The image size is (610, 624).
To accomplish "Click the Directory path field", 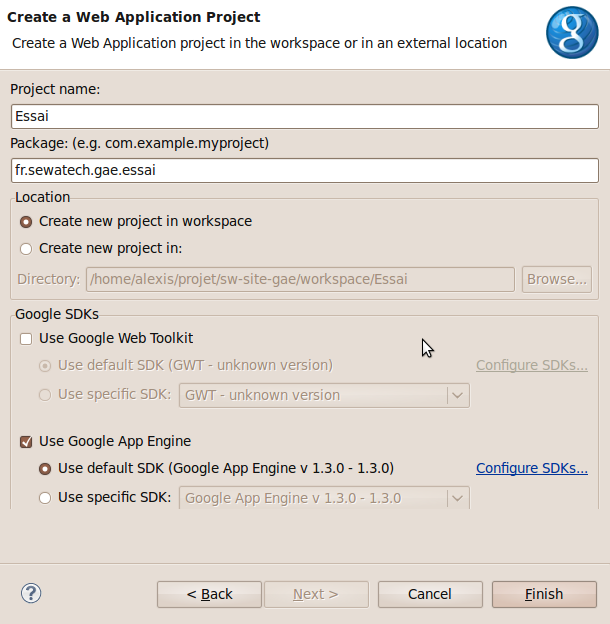I will [x=300, y=279].
